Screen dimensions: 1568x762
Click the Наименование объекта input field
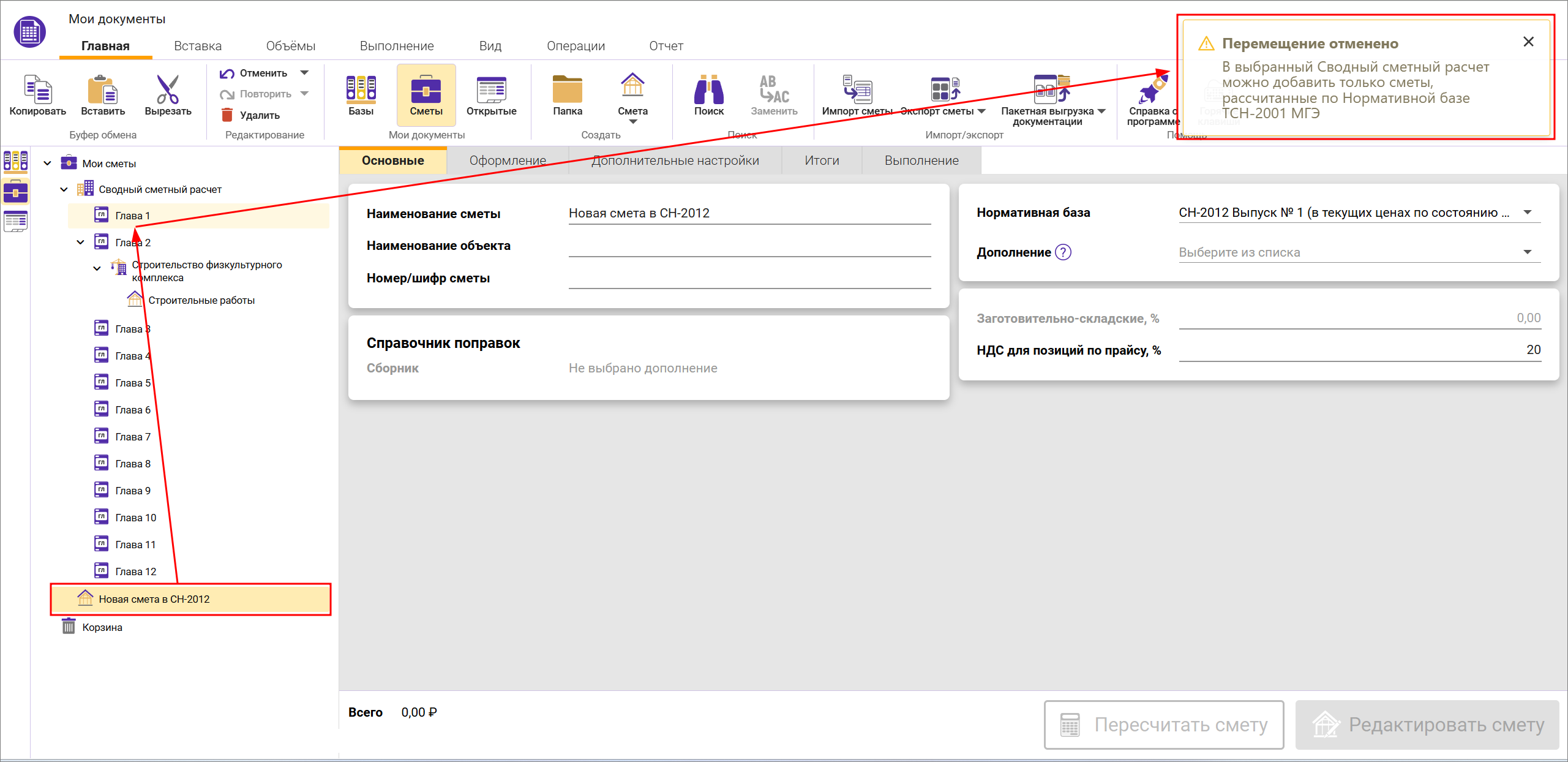(x=749, y=246)
